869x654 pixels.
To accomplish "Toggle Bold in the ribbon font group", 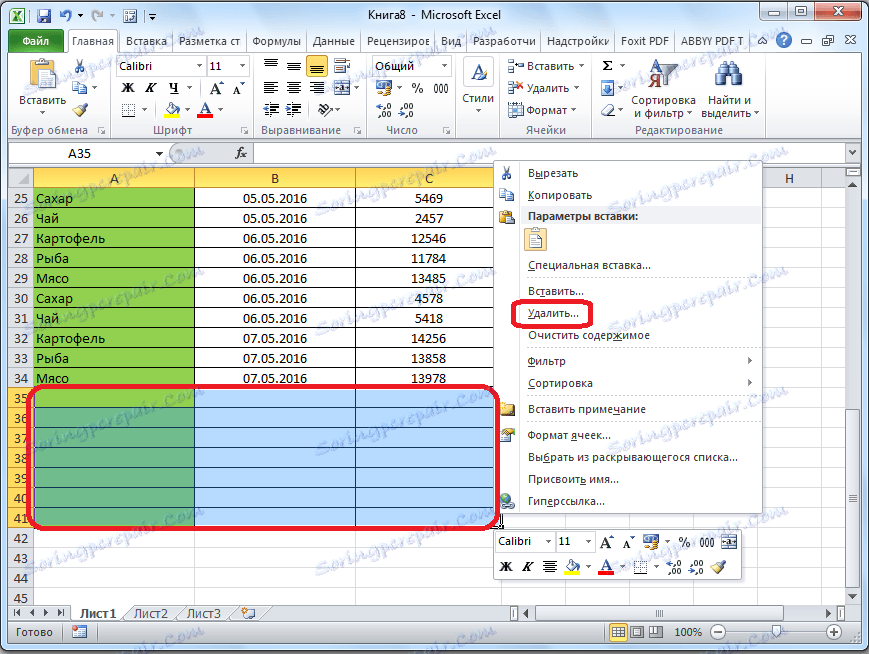I will pos(128,88).
